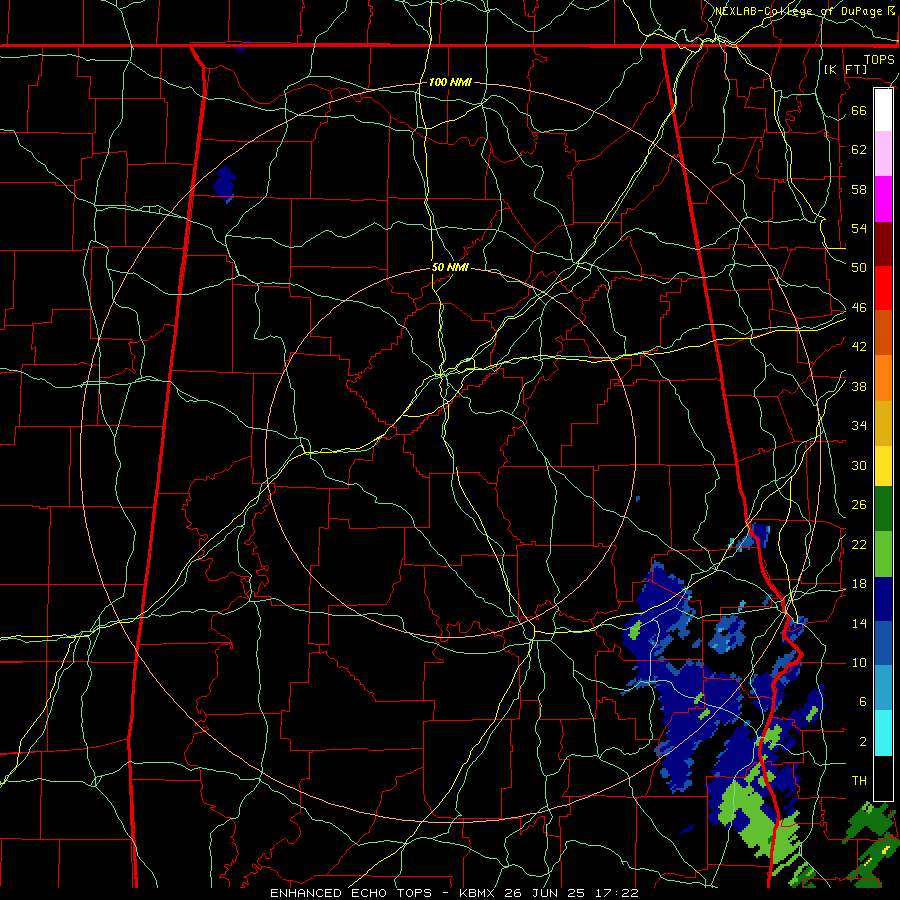Click the "2" legend value
Screen dimensions: 900x900
click(863, 742)
